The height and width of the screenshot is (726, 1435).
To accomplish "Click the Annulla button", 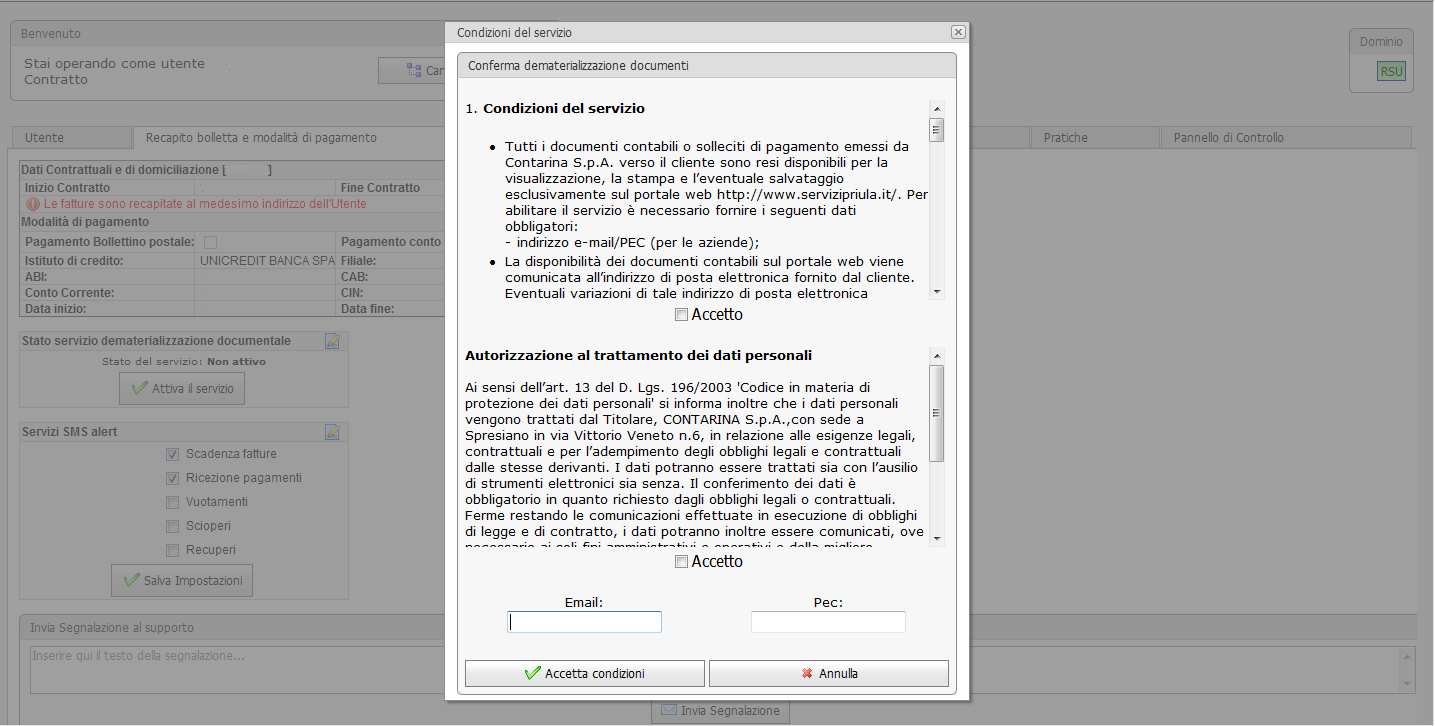I will tap(829, 674).
